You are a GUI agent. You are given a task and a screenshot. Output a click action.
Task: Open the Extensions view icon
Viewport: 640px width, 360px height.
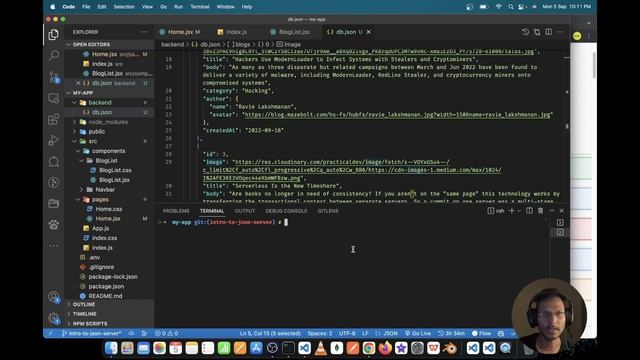(x=53, y=119)
